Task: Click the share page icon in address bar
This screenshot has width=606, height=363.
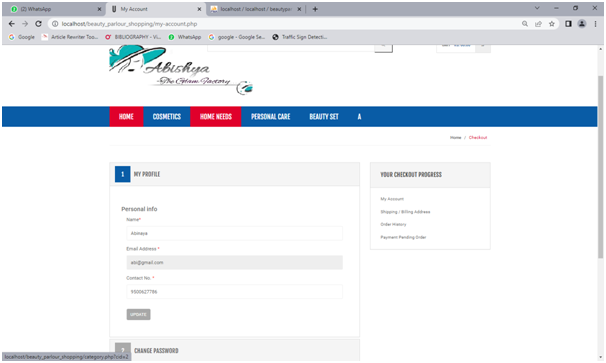Action: pos(538,24)
